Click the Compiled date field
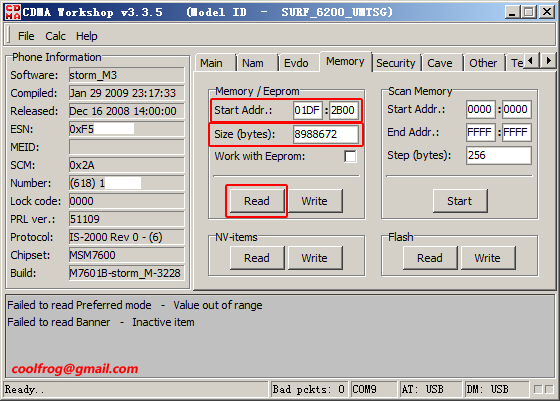The height and width of the screenshot is (401, 560). click(x=126, y=93)
